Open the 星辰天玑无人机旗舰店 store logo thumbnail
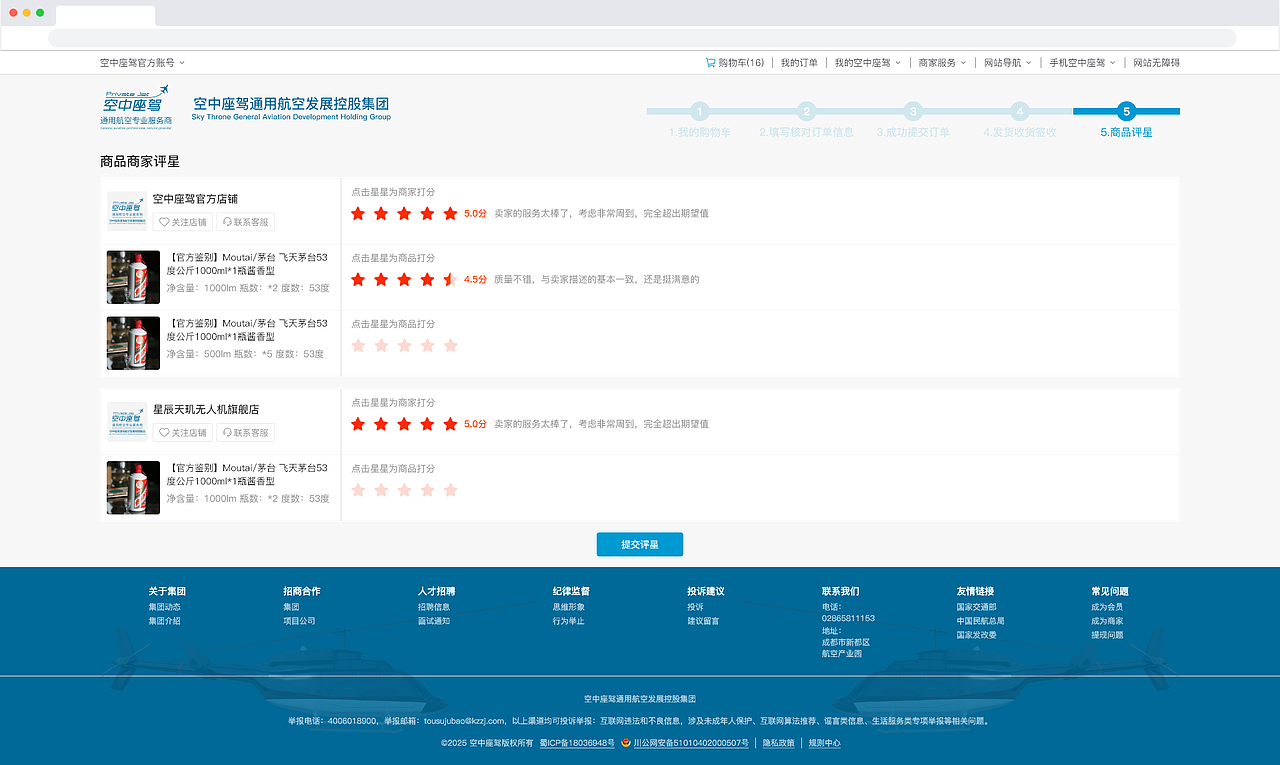 pos(127,422)
